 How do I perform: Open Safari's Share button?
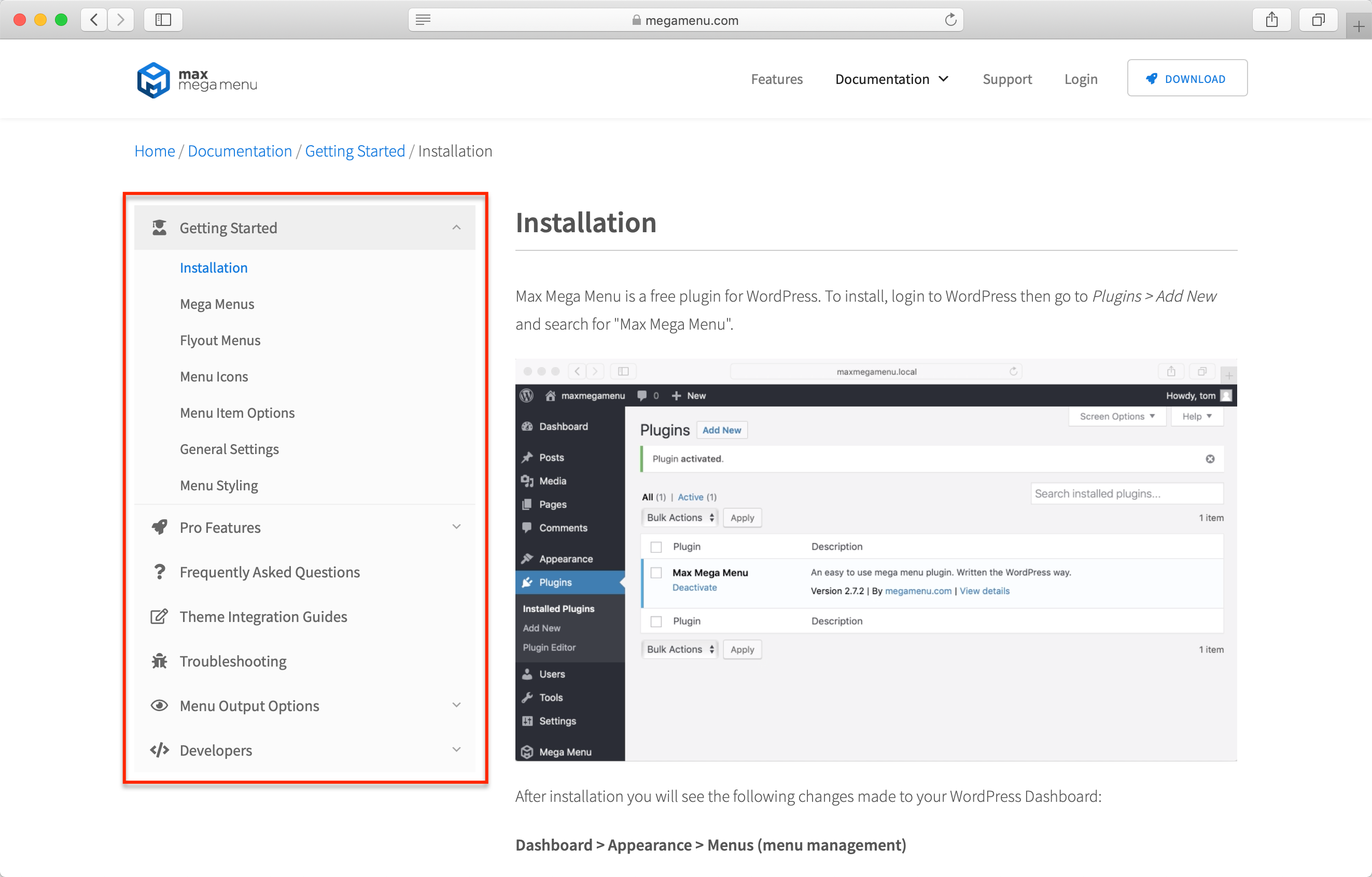click(1271, 20)
